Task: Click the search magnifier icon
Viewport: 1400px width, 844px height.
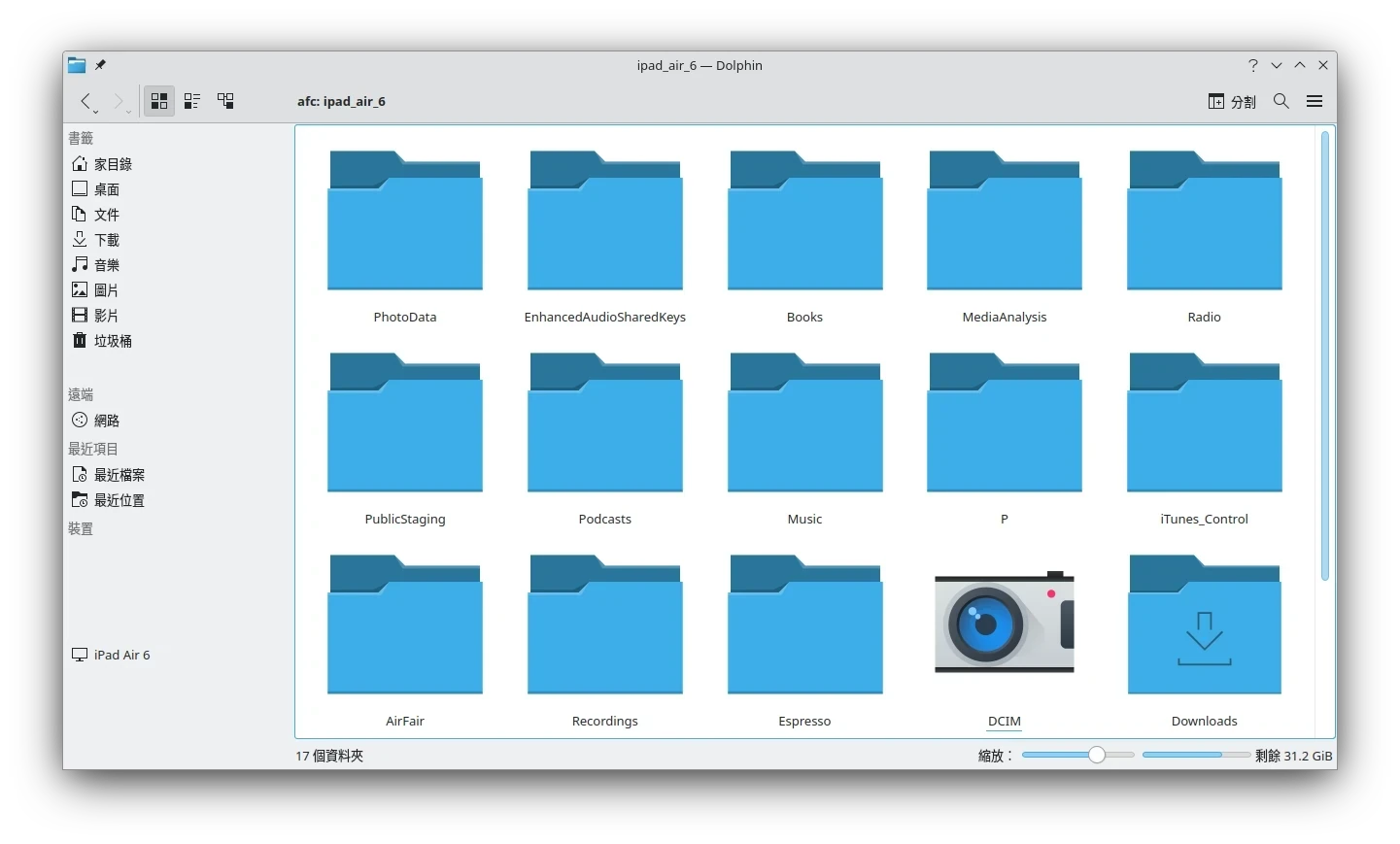Action: pos(1281,101)
